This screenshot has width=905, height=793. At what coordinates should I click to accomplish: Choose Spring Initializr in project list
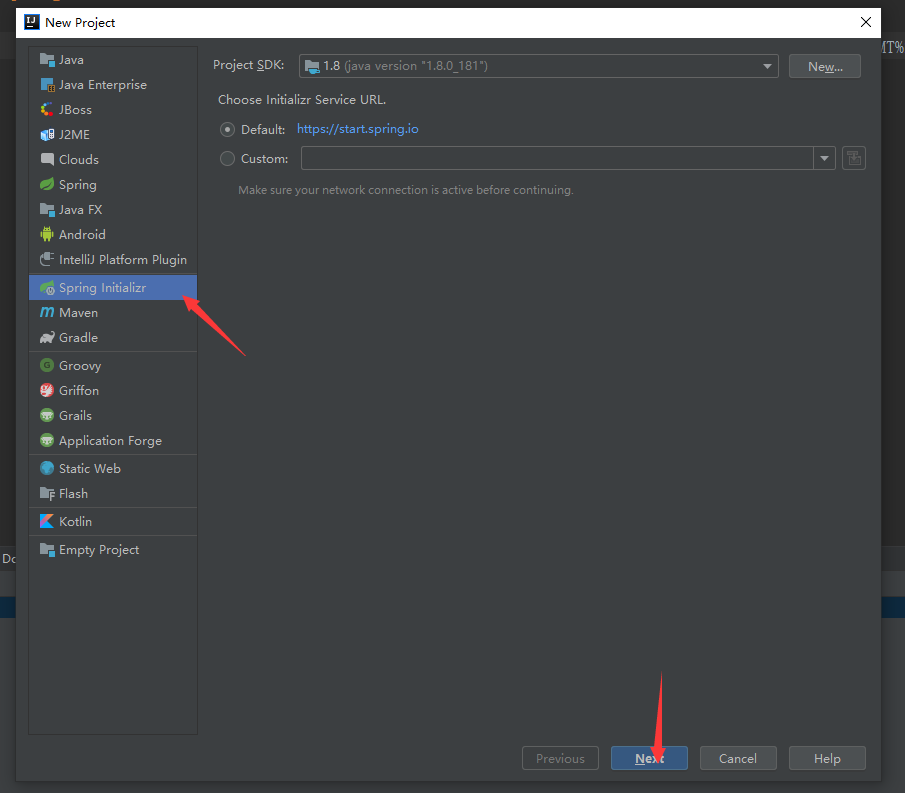(x=113, y=287)
